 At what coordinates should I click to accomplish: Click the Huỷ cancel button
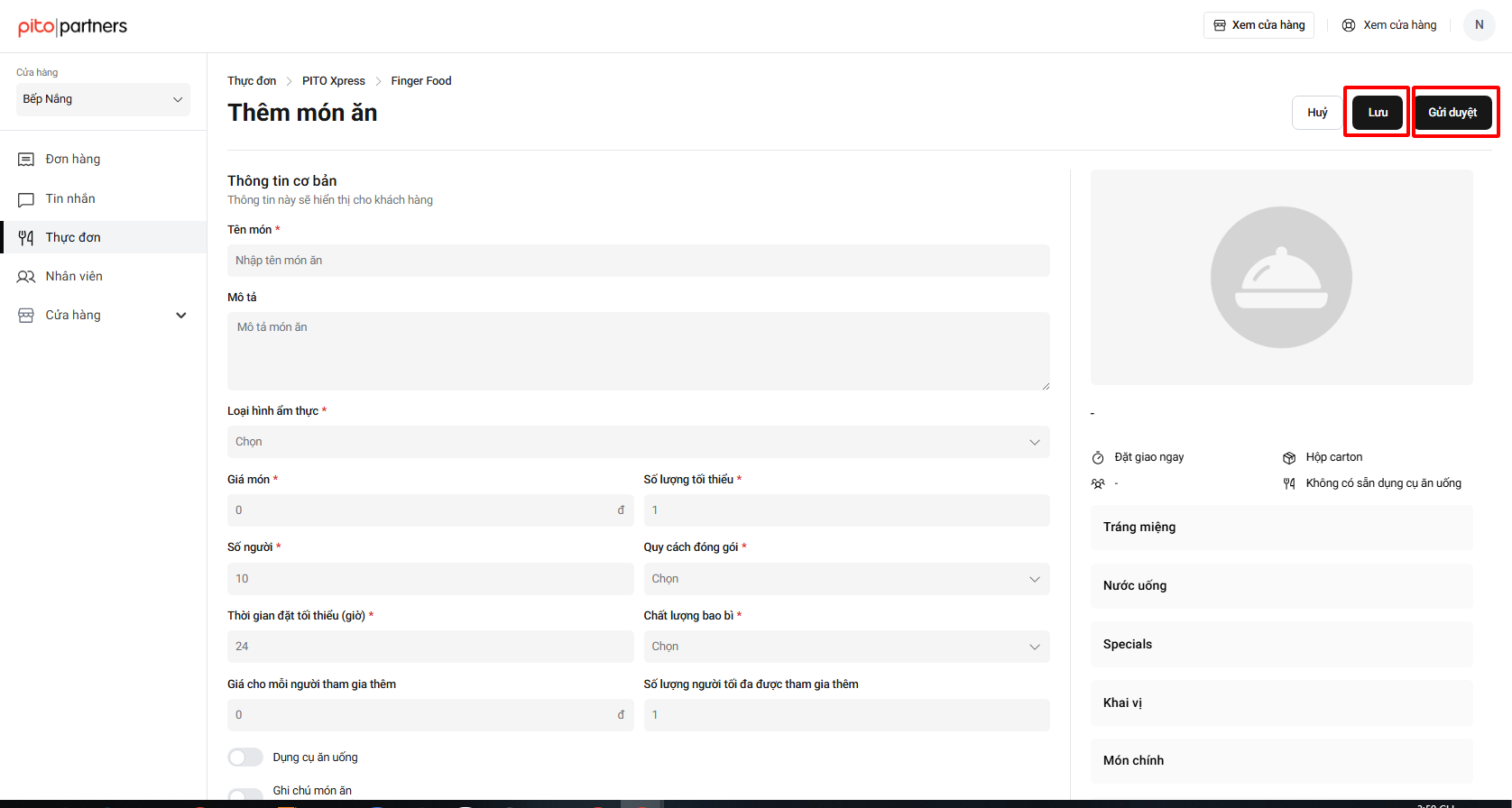coord(1317,113)
